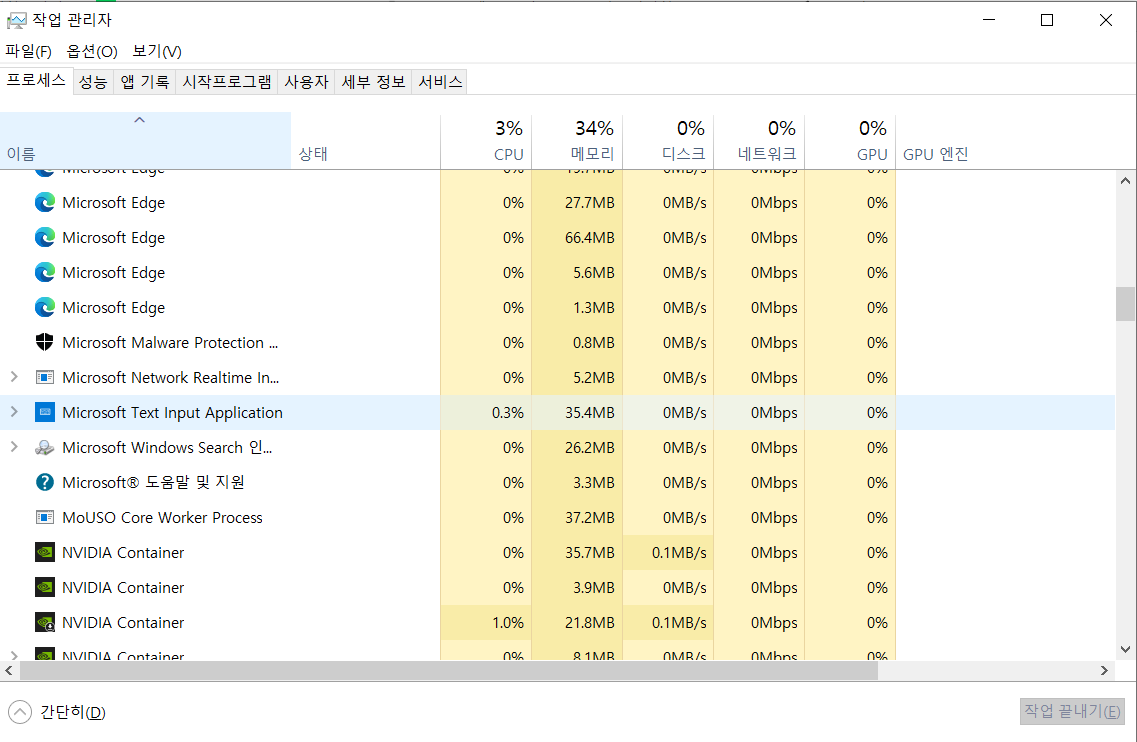Switch to the 앱 기록 tab

145,82
